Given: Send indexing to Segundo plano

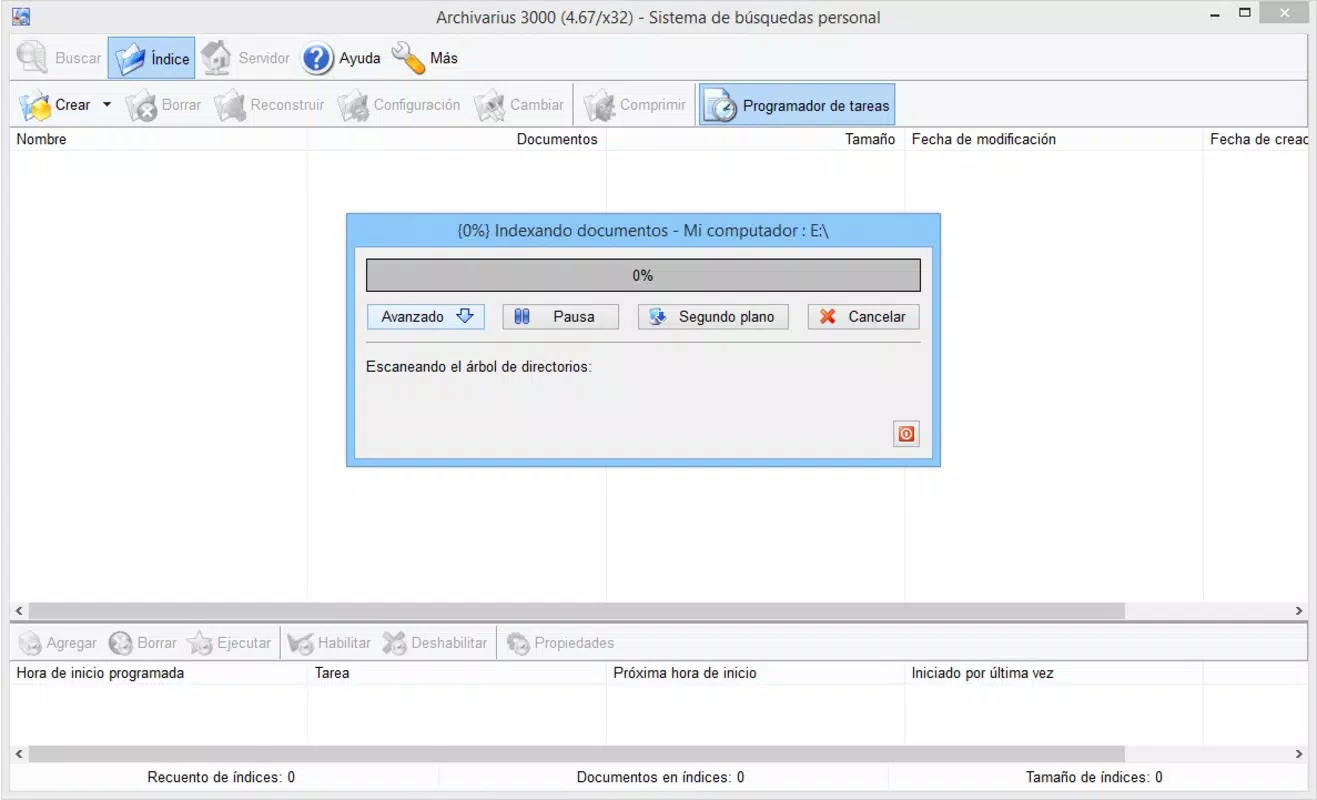Looking at the screenshot, I should (x=713, y=317).
